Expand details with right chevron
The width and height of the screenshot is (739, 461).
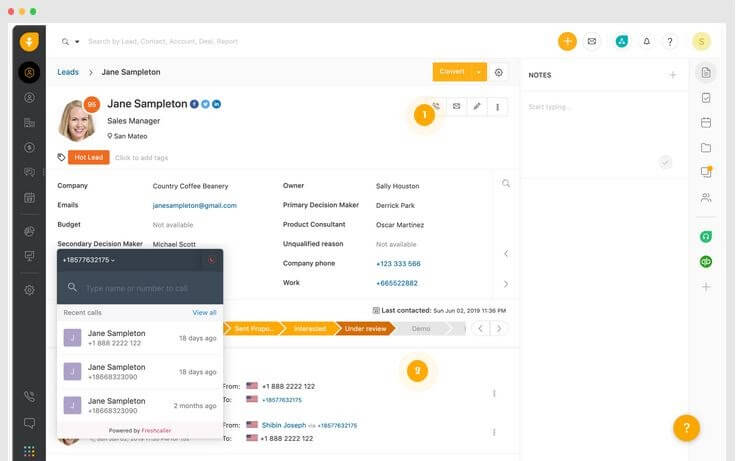coord(506,284)
